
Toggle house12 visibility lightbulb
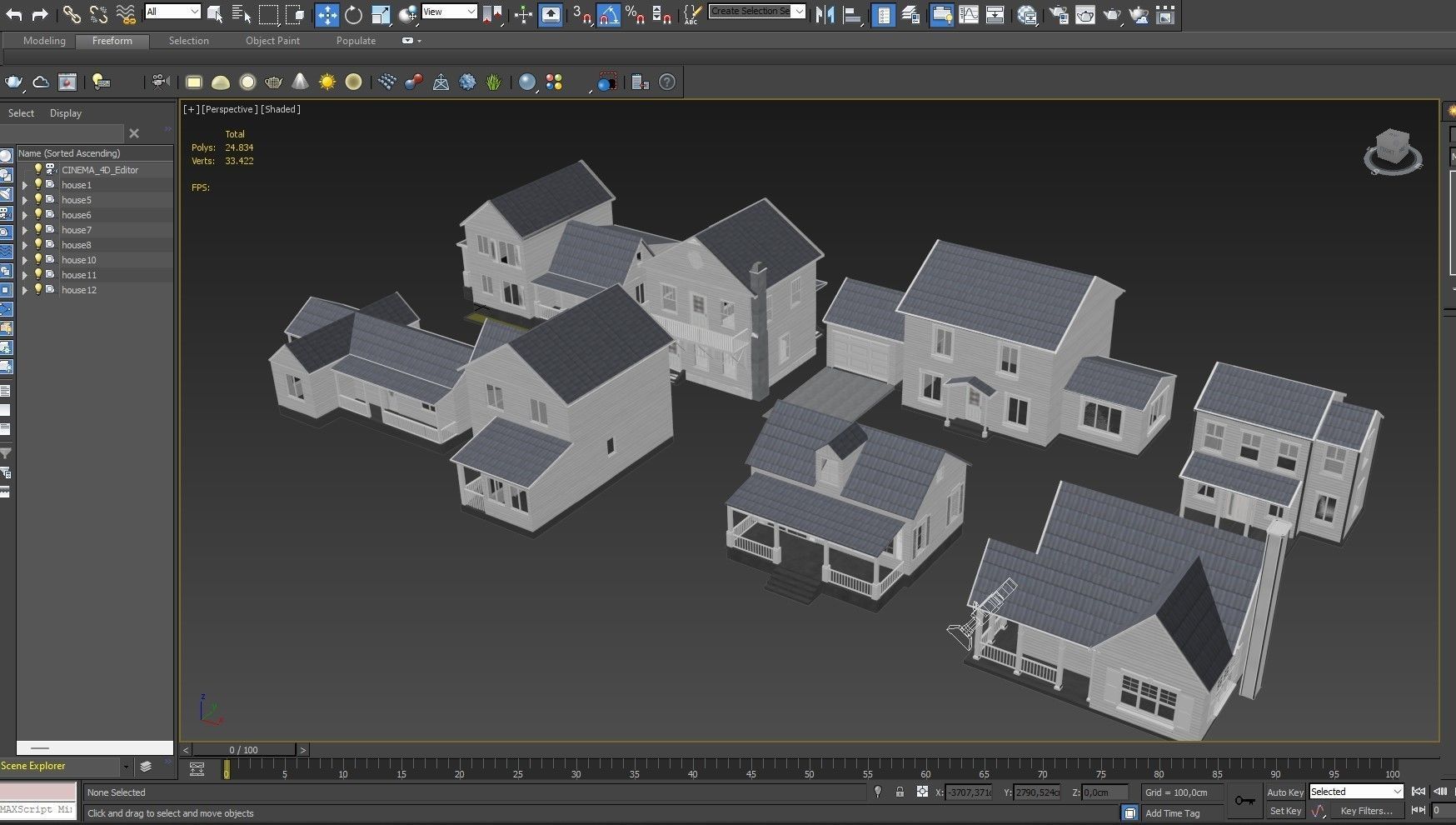pyautogui.click(x=37, y=289)
